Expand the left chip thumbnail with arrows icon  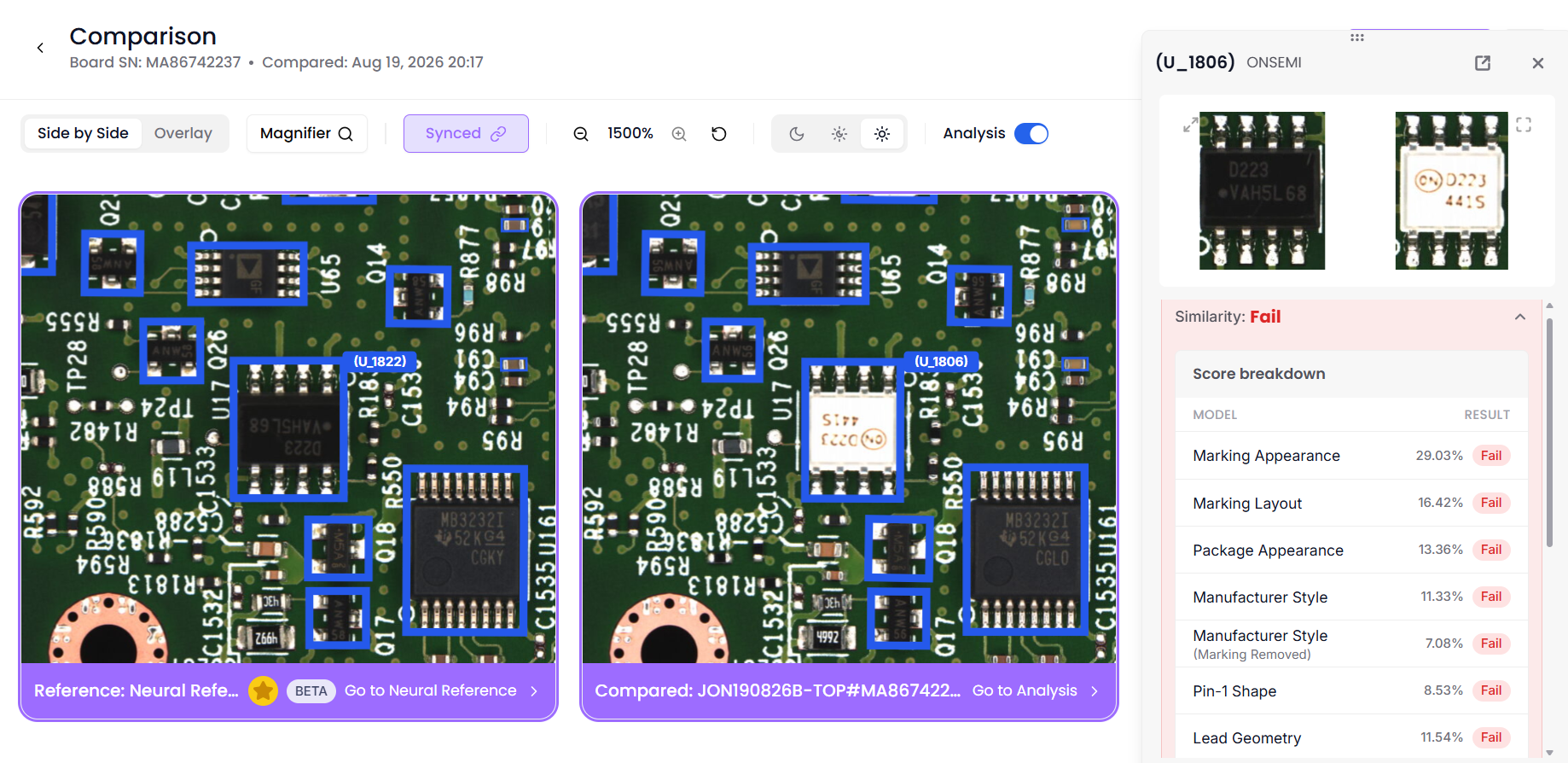[x=1190, y=125]
